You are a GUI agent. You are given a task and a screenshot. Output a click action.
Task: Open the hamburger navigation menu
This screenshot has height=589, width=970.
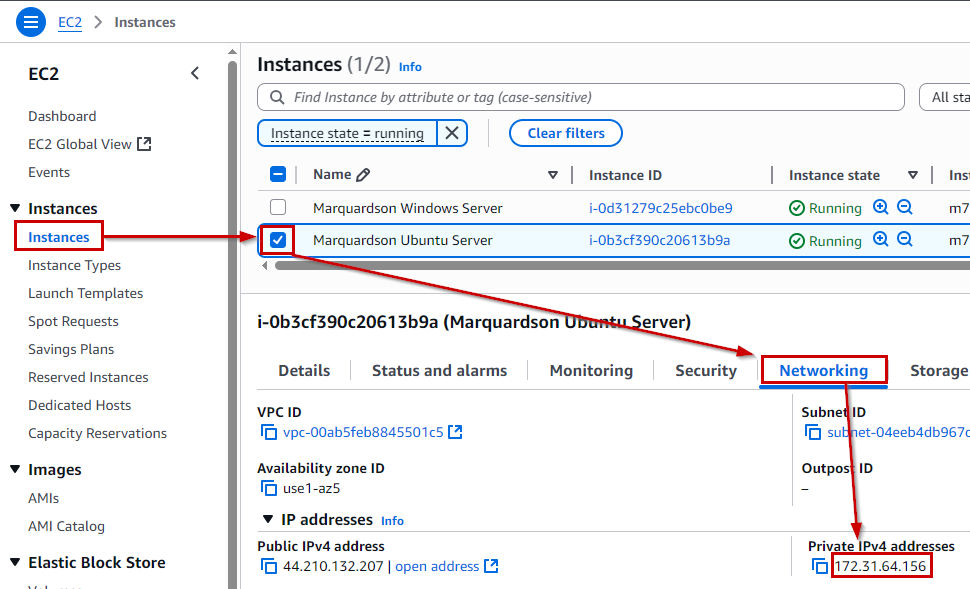[x=31, y=21]
